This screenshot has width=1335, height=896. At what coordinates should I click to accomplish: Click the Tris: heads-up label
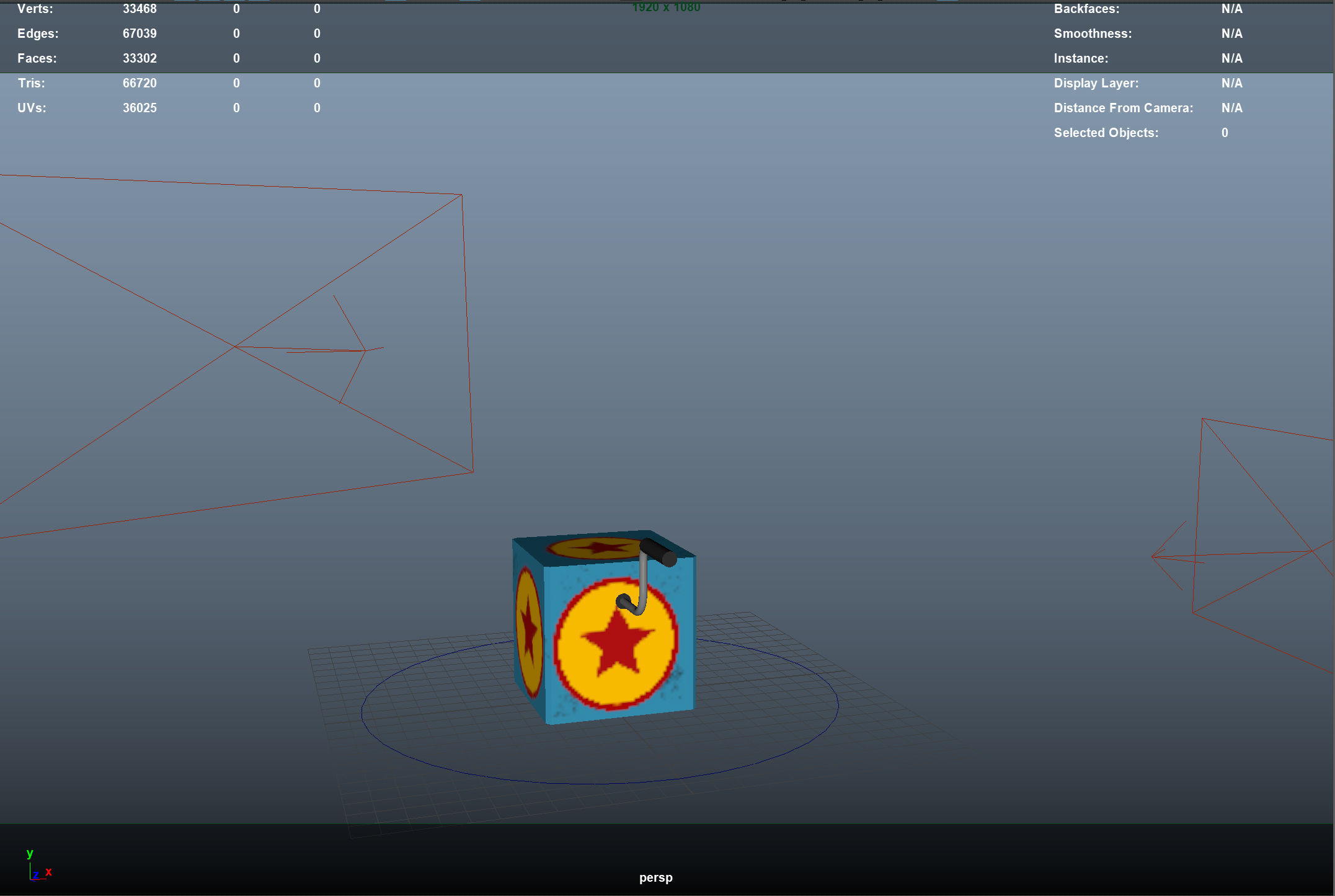[31, 83]
